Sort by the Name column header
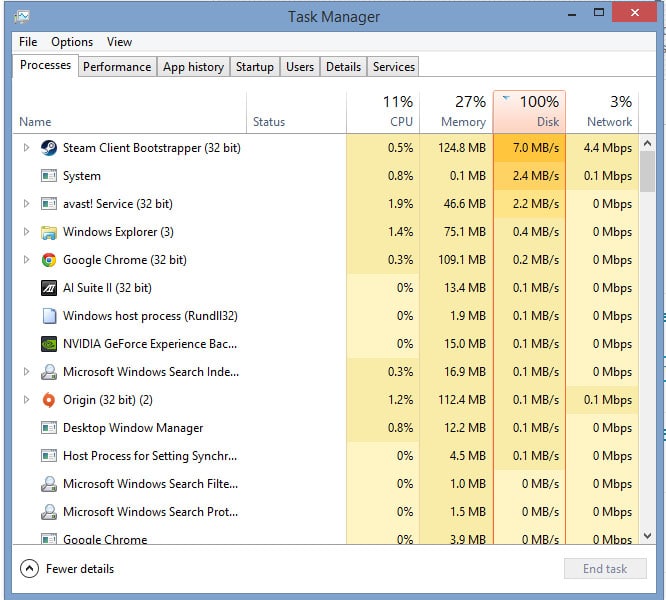 tap(130, 112)
